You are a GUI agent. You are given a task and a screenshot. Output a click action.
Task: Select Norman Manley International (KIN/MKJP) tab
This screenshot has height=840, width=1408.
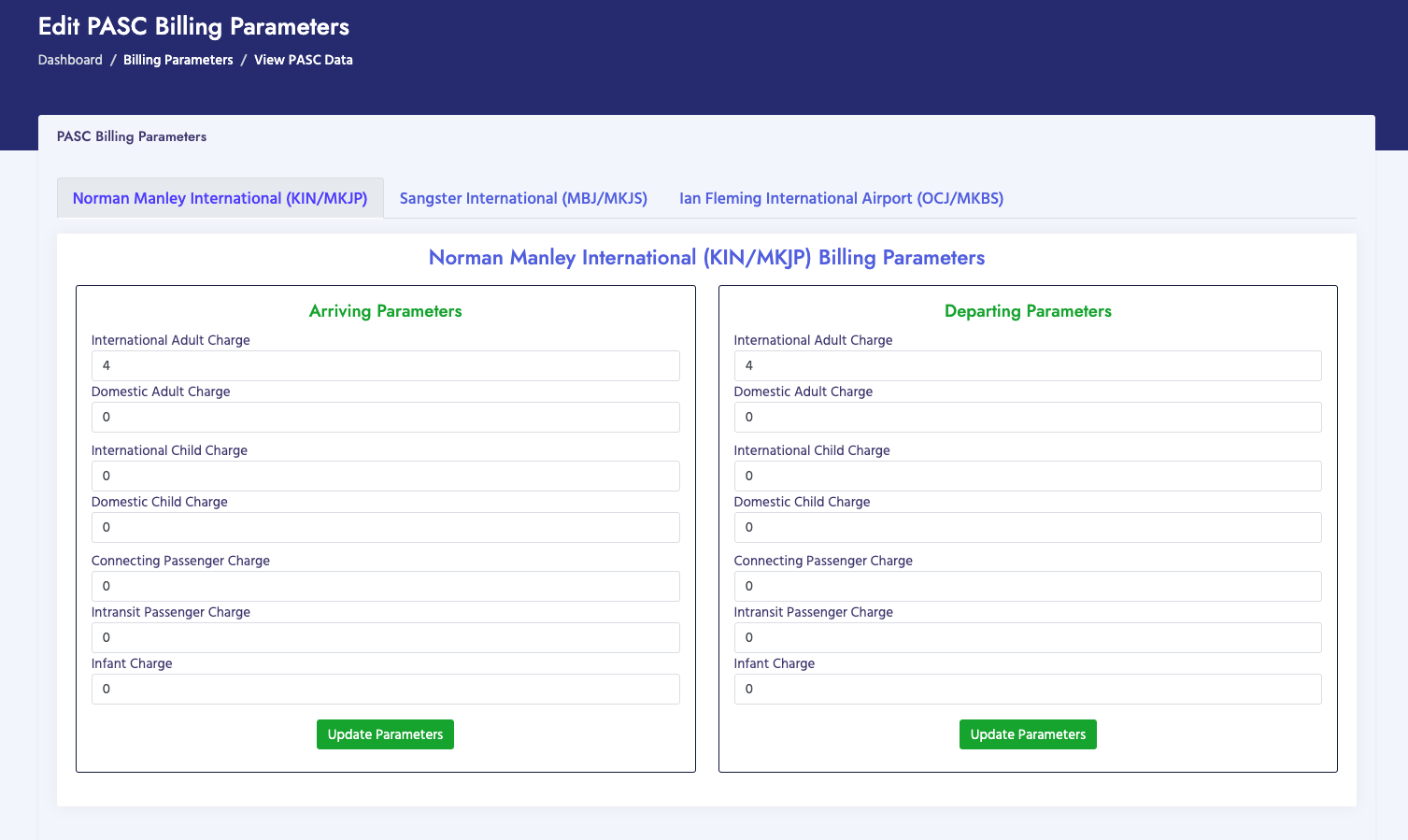[220, 198]
